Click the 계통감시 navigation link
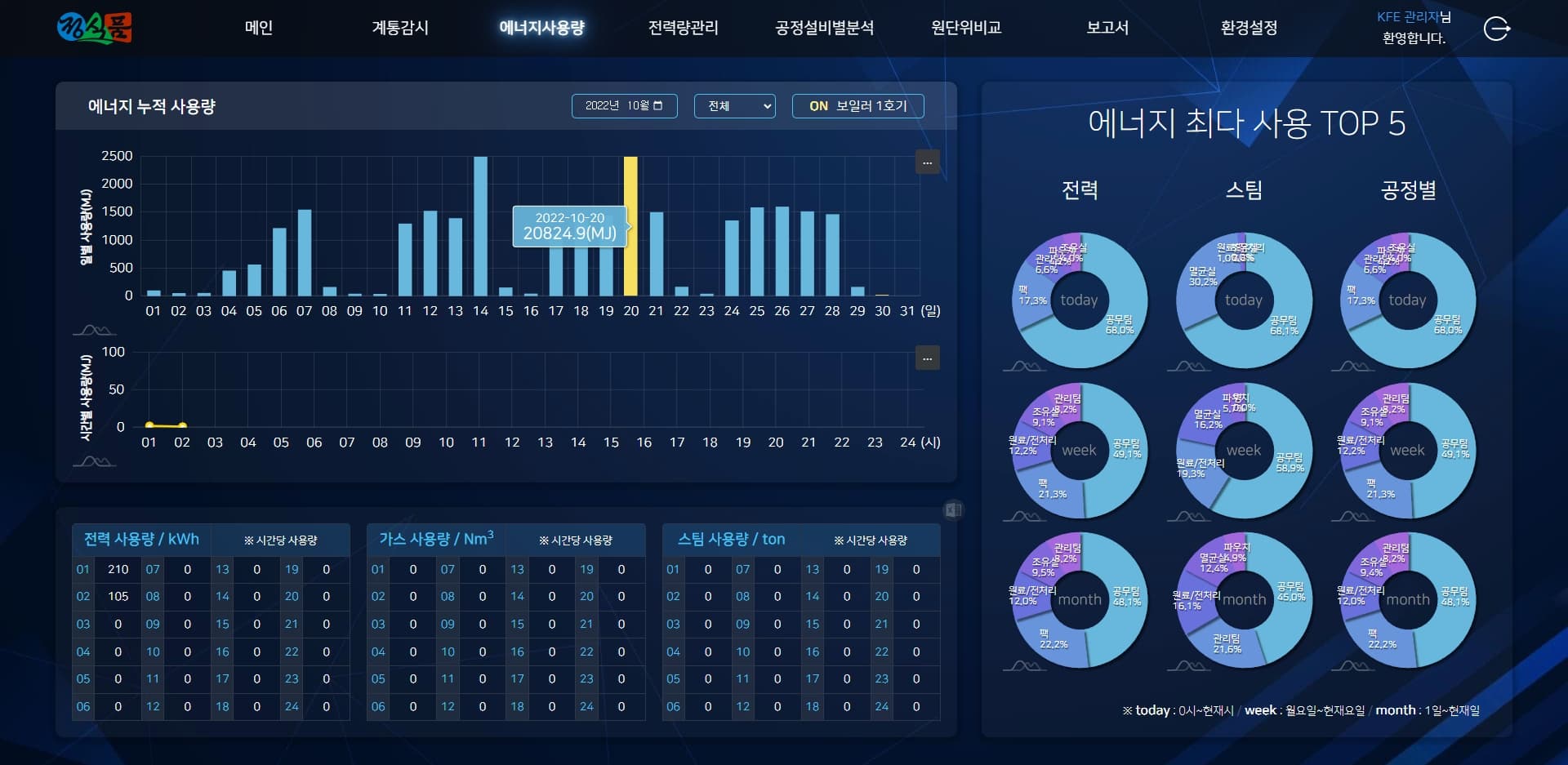 coord(400,28)
